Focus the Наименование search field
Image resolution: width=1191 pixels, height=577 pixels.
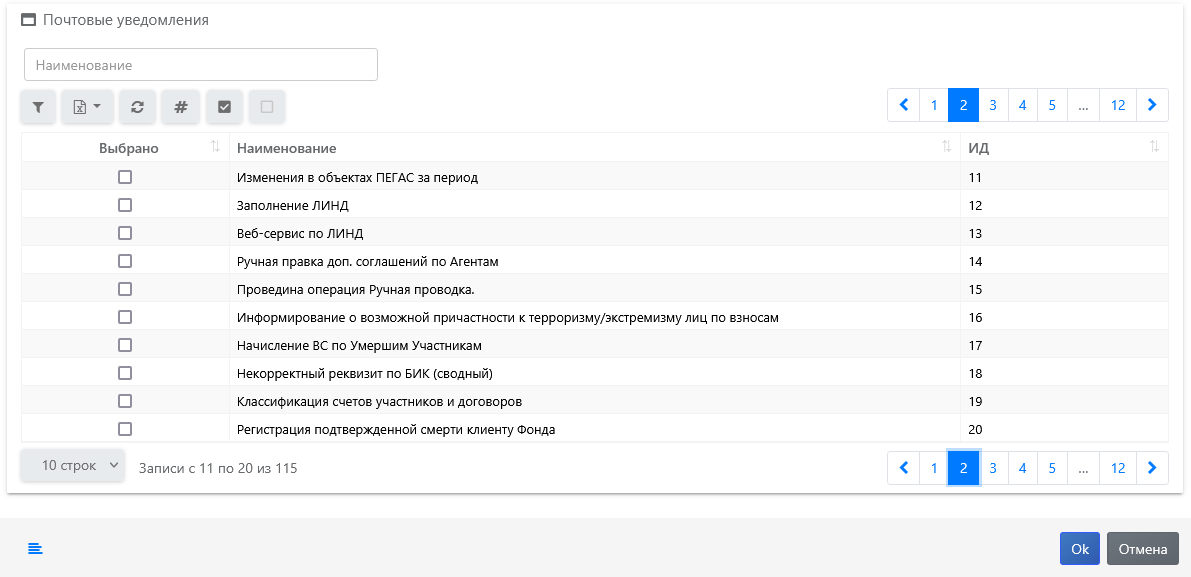coord(201,65)
